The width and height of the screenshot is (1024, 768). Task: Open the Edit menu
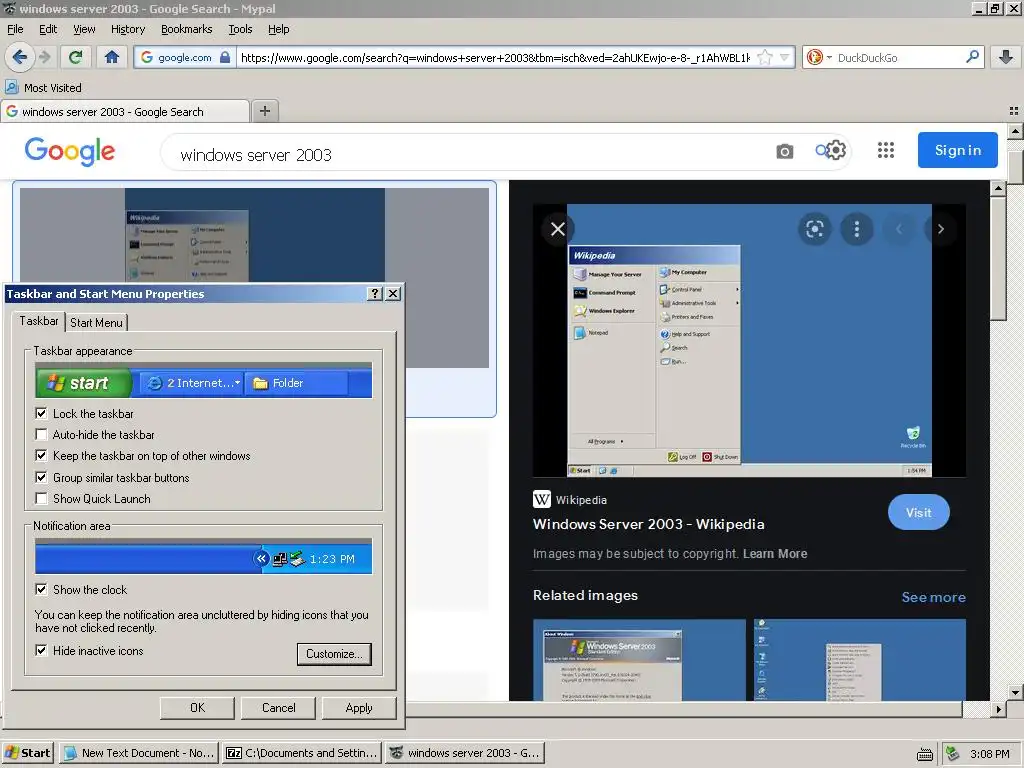(x=48, y=29)
